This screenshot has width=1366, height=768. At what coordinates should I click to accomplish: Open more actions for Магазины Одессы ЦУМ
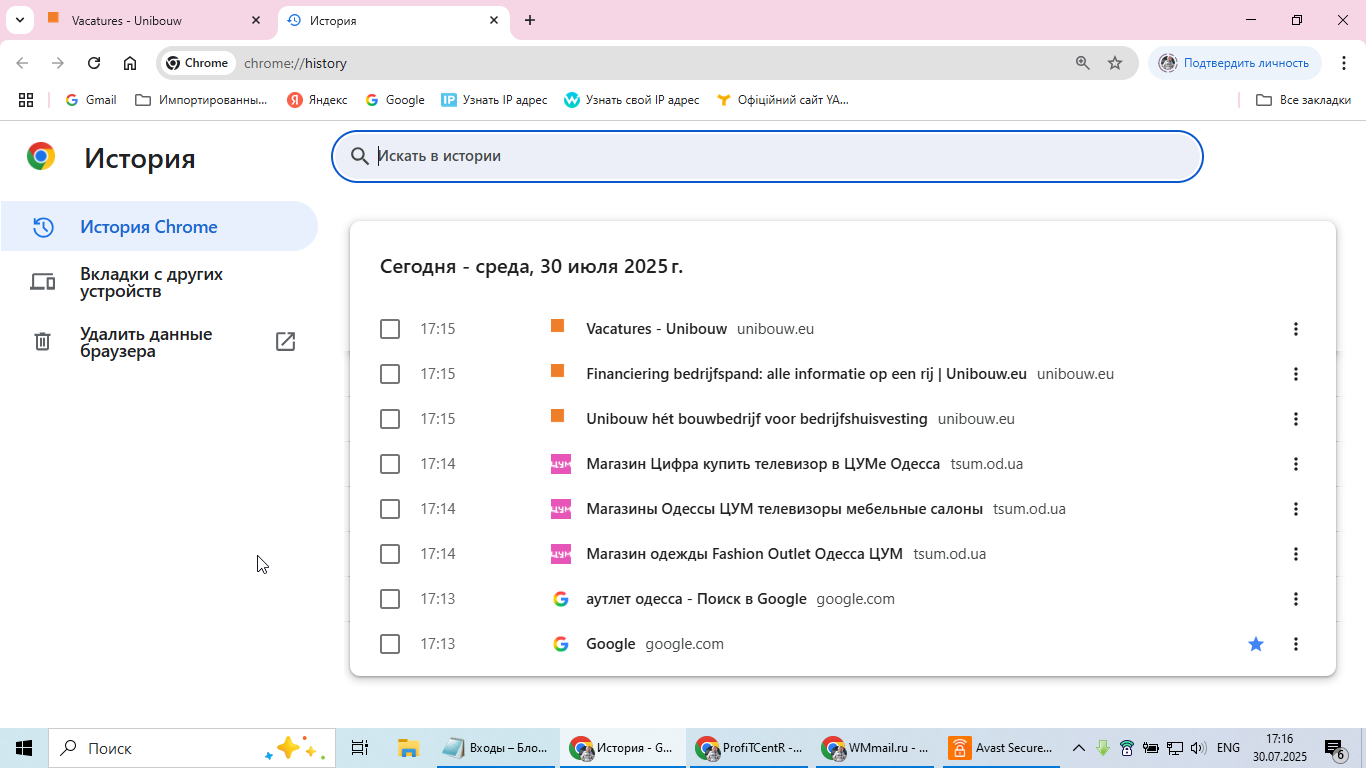[x=1296, y=509]
